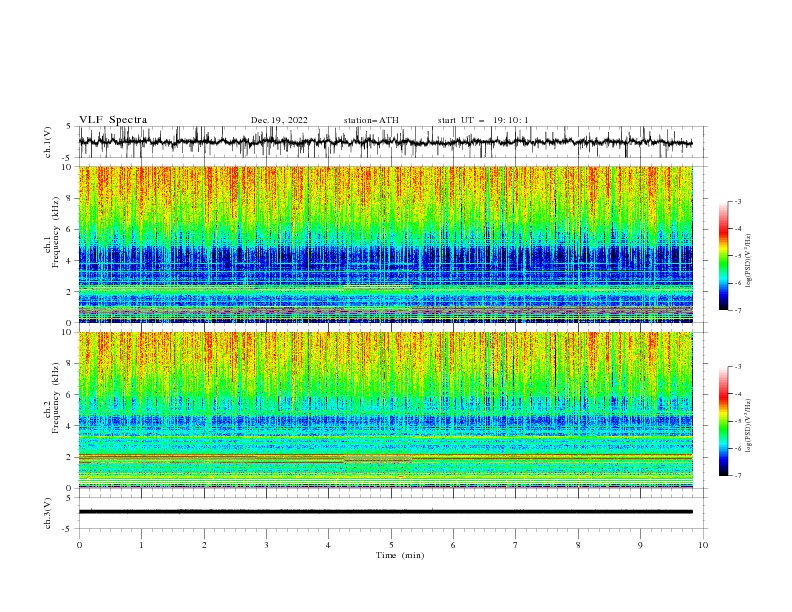The image size is (792, 612).
Task: Click the "10" kHz tick of ch.2 spectrogram
Action: coord(68,332)
